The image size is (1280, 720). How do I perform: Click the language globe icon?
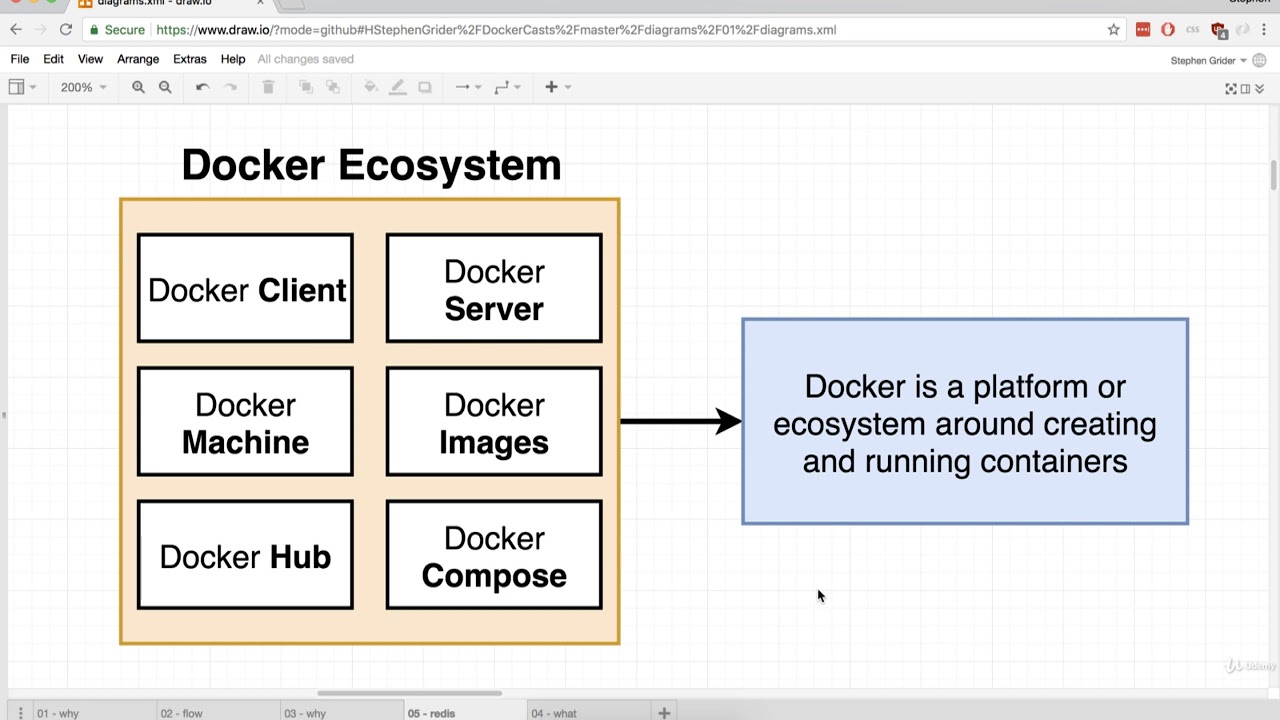tap(1259, 60)
